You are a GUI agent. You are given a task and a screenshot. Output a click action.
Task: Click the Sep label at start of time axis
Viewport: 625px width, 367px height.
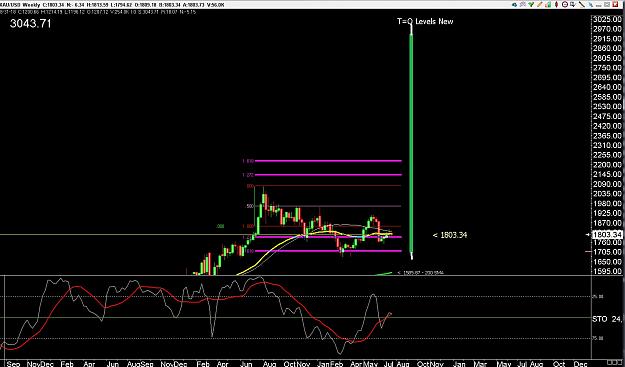point(14,364)
